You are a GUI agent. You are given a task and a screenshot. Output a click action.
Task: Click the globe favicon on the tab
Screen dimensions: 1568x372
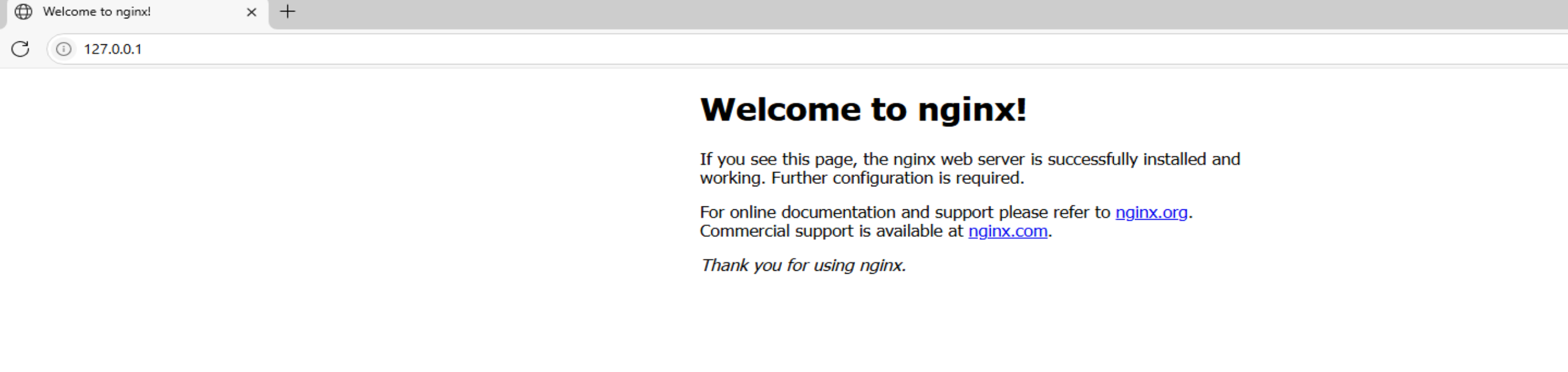tap(23, 11)
